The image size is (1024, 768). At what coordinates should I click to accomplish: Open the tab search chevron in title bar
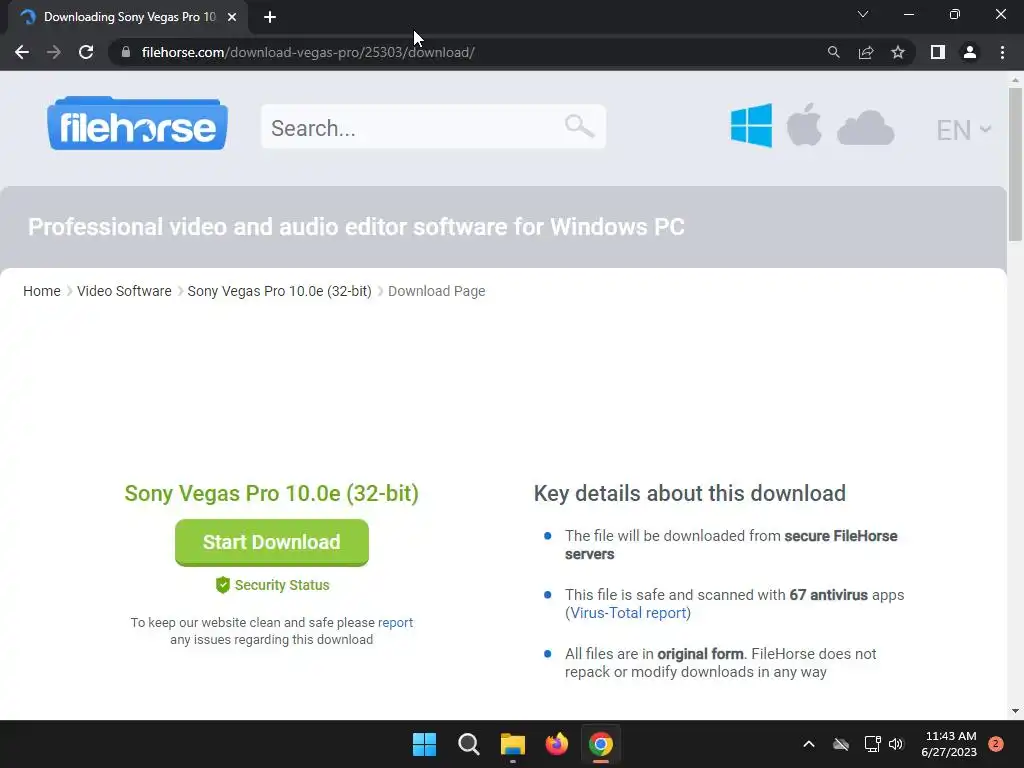[863, 14]
